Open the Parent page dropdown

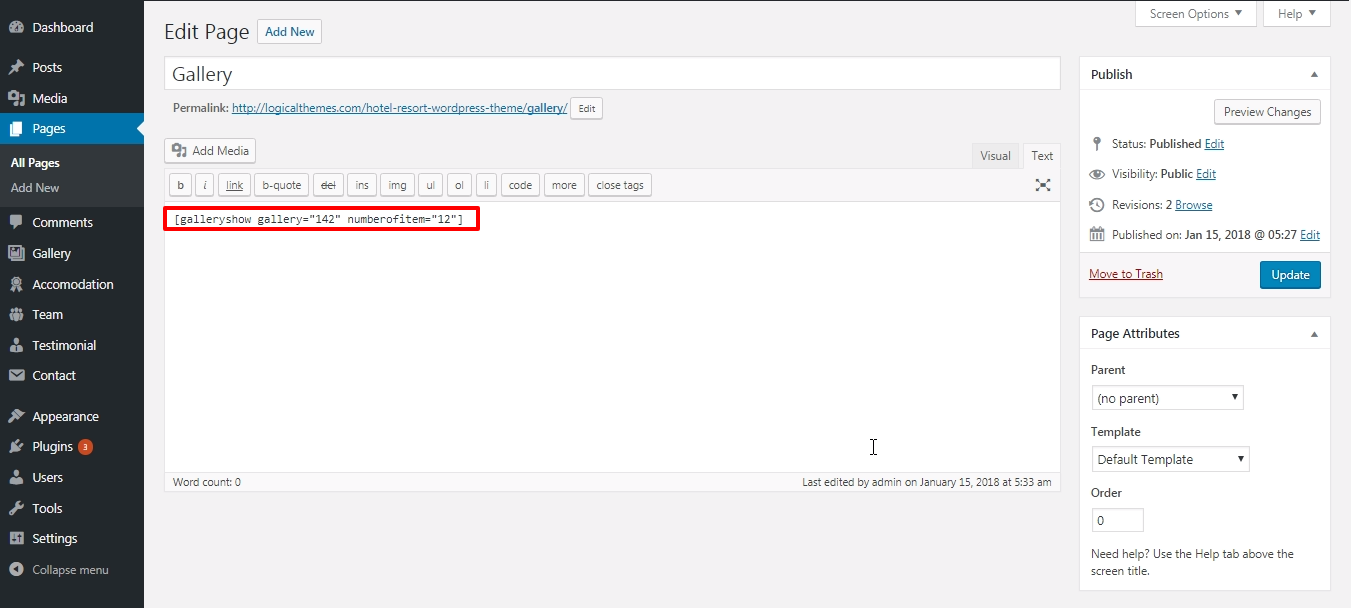pos(1167,398)
